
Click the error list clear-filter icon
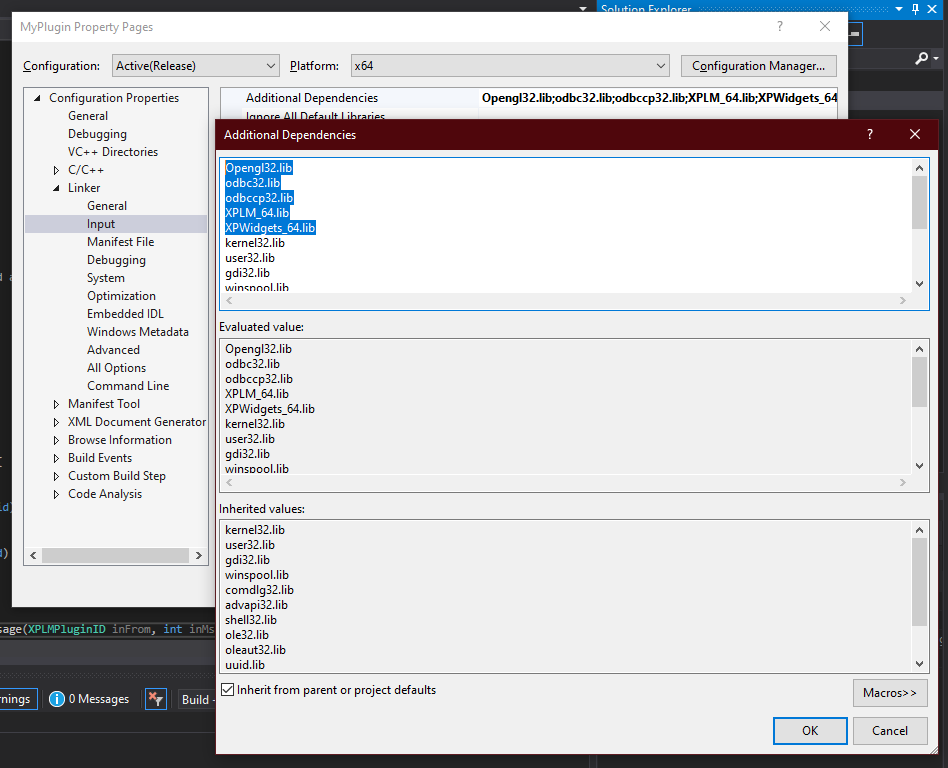pyautogui.click(x=155, y=699)
